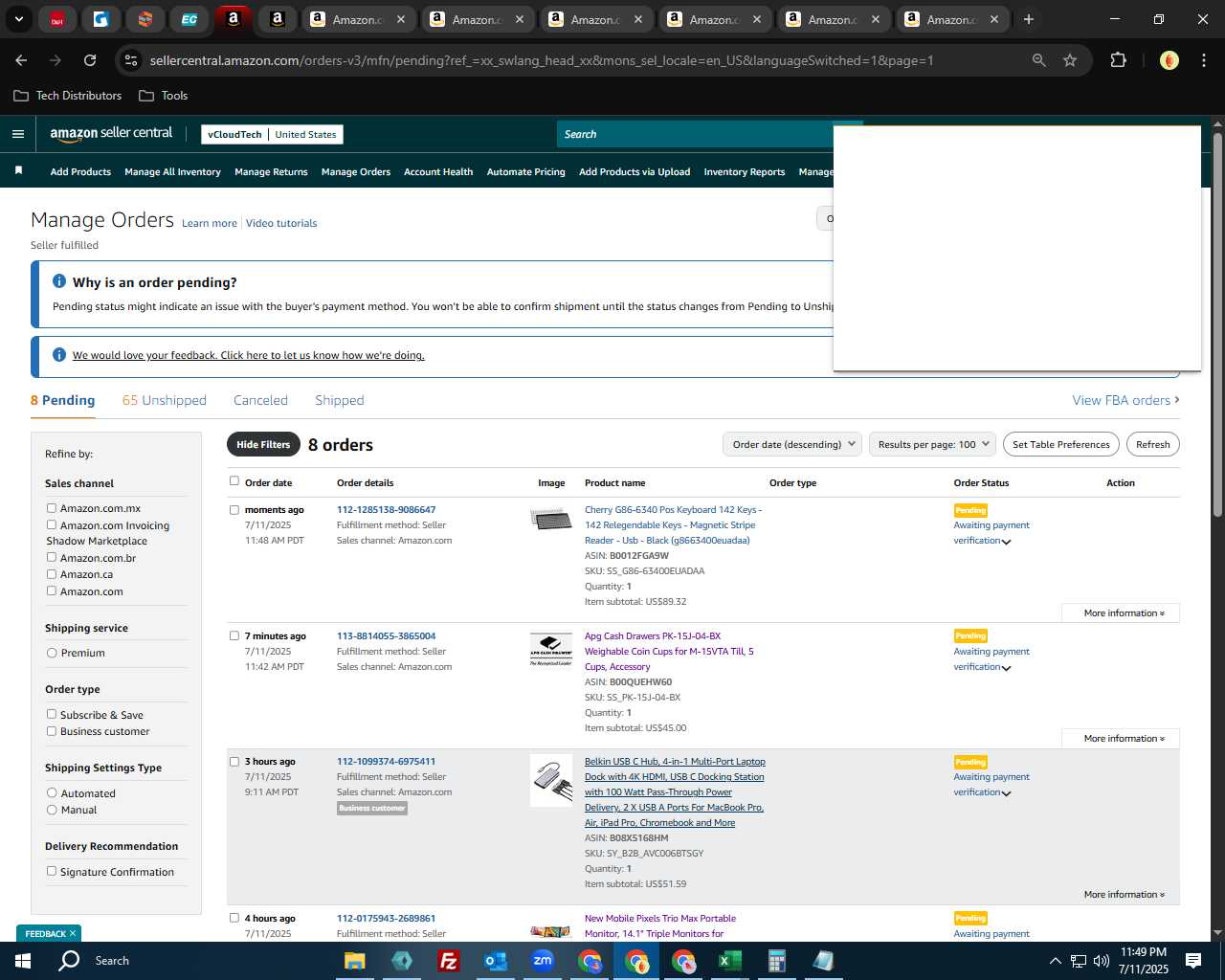
Task: Click the info icon beside feedback message
Action: [59, 355]
